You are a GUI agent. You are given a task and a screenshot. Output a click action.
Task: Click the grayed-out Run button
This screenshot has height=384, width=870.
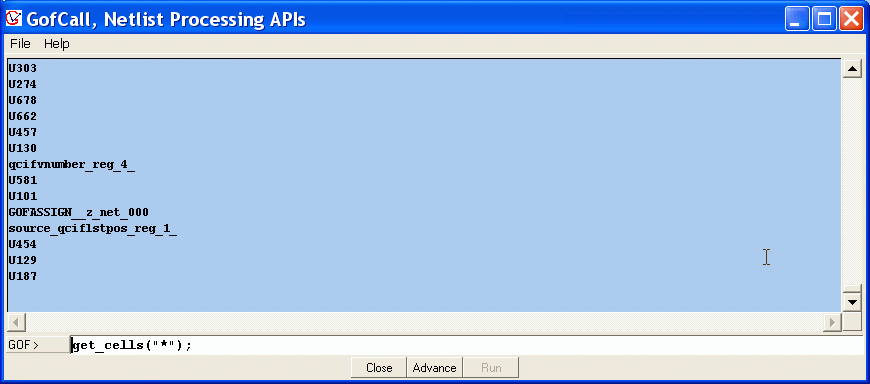491,368
